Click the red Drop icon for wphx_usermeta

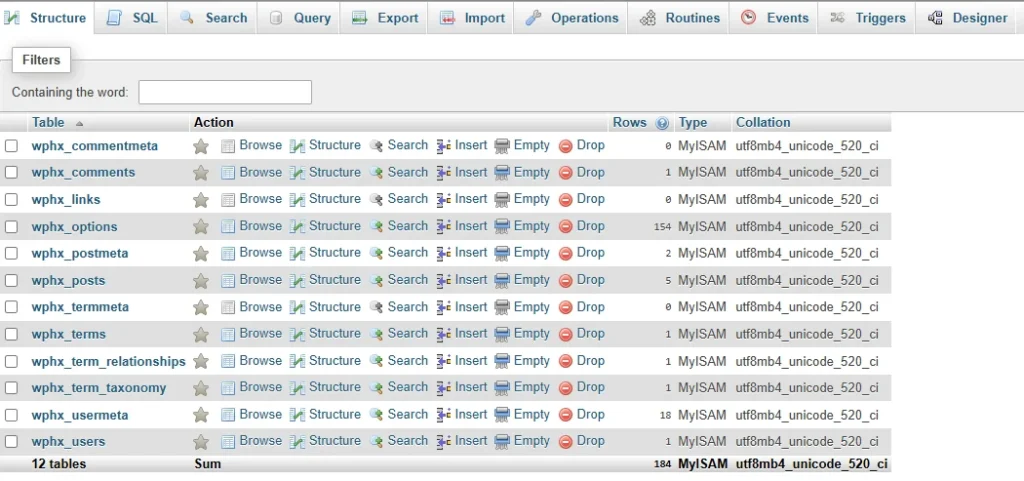pos(566,415)
